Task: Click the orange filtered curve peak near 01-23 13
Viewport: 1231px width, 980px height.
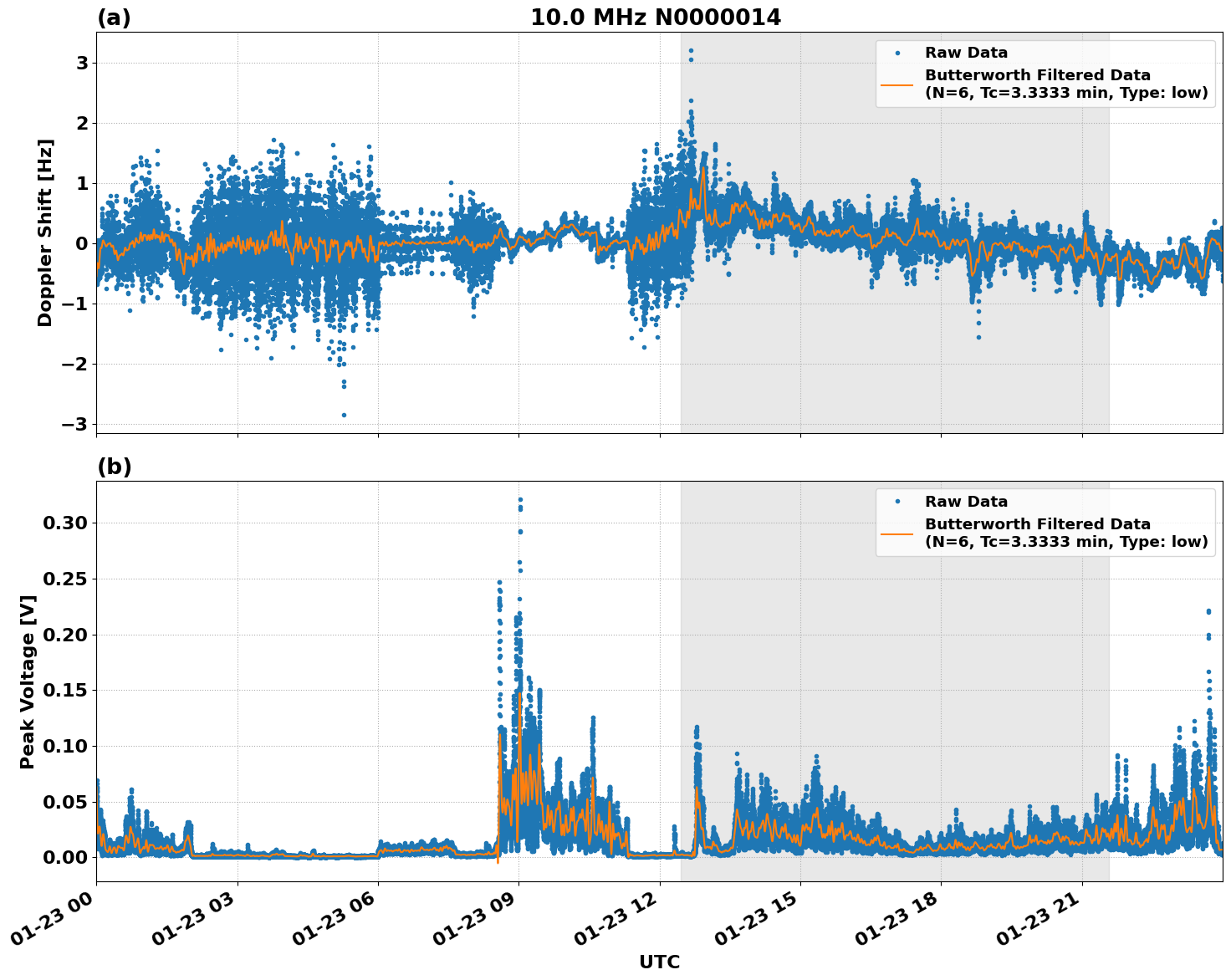Action: [x=704, y=166]
